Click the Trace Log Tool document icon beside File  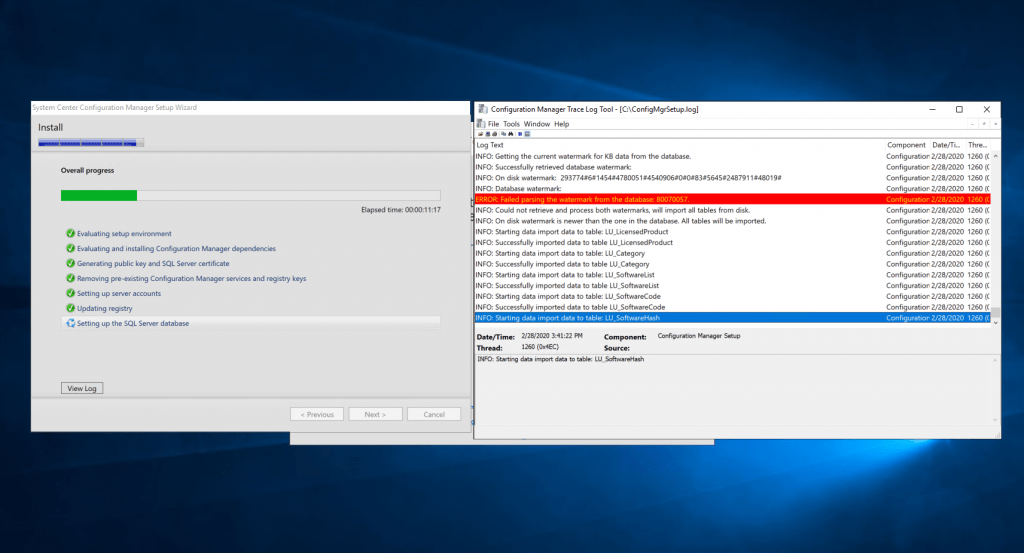481,124
